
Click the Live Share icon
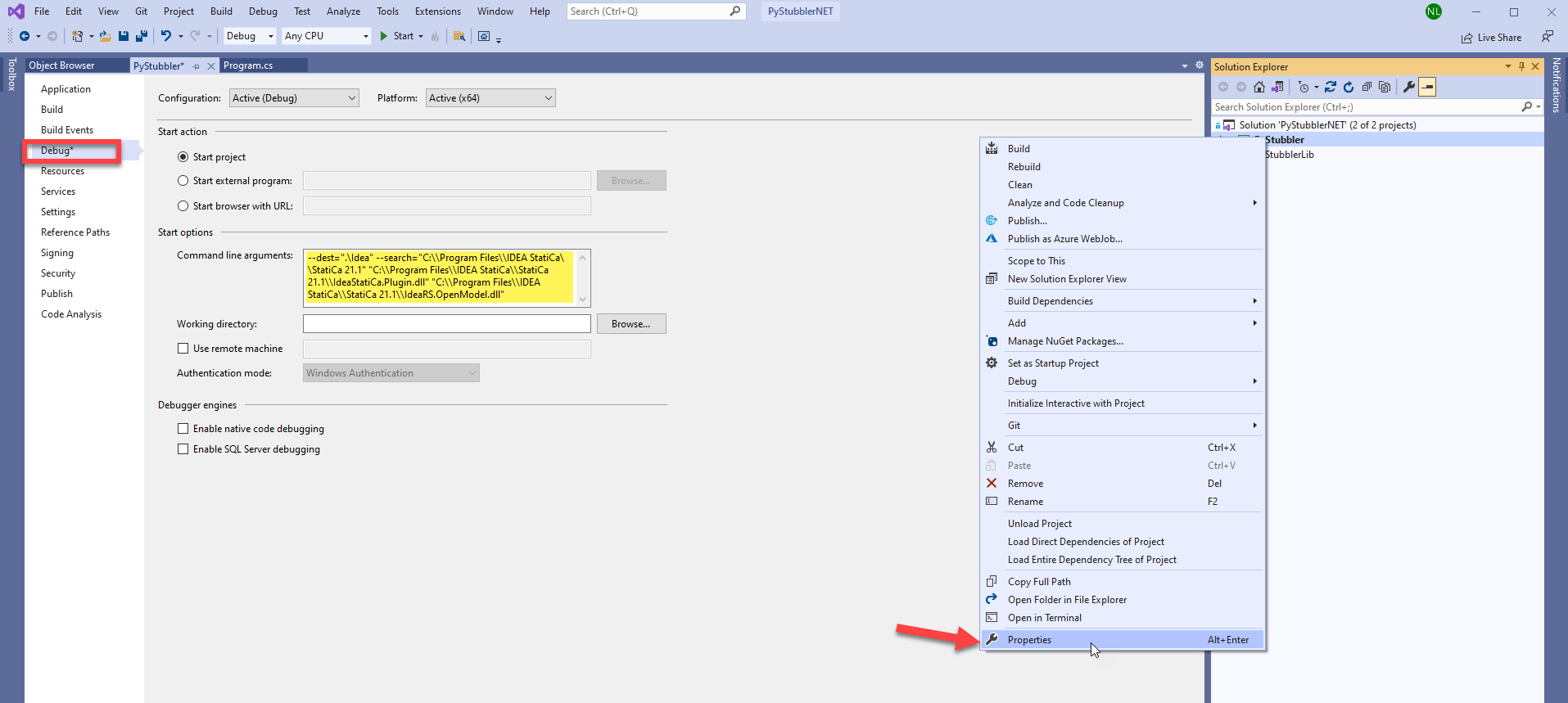click(x=1491, y=38)
